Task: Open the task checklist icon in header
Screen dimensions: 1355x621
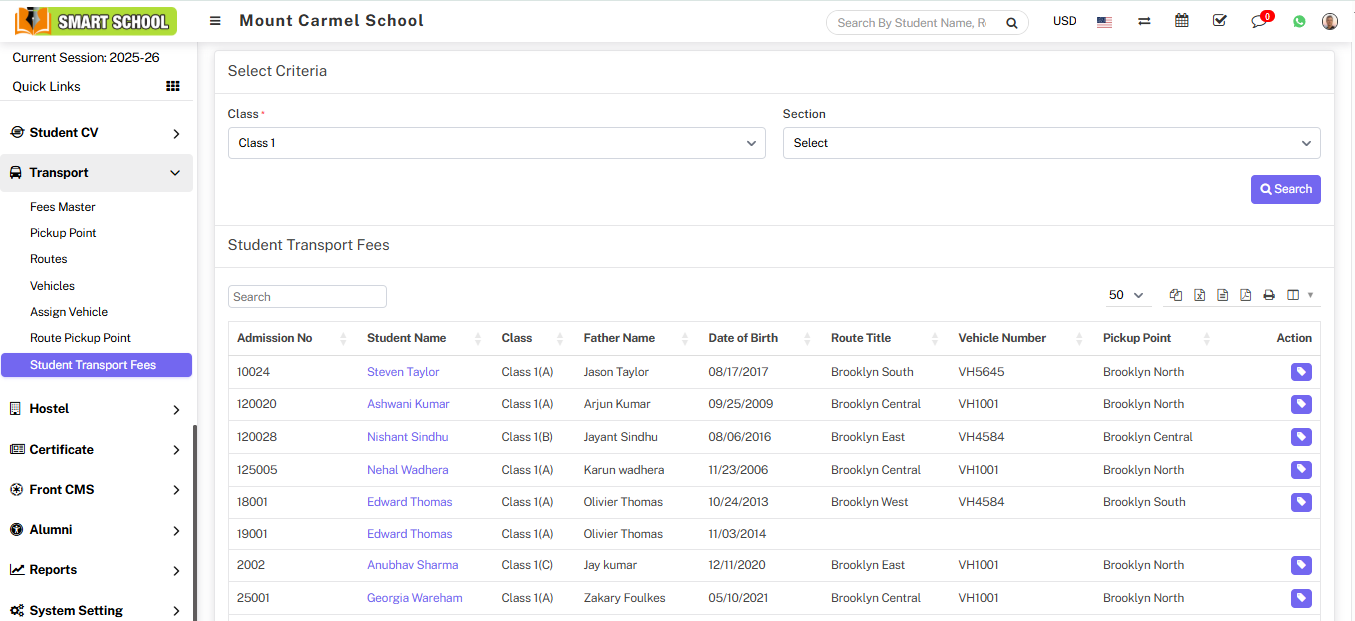Action: pos(1220,21)
